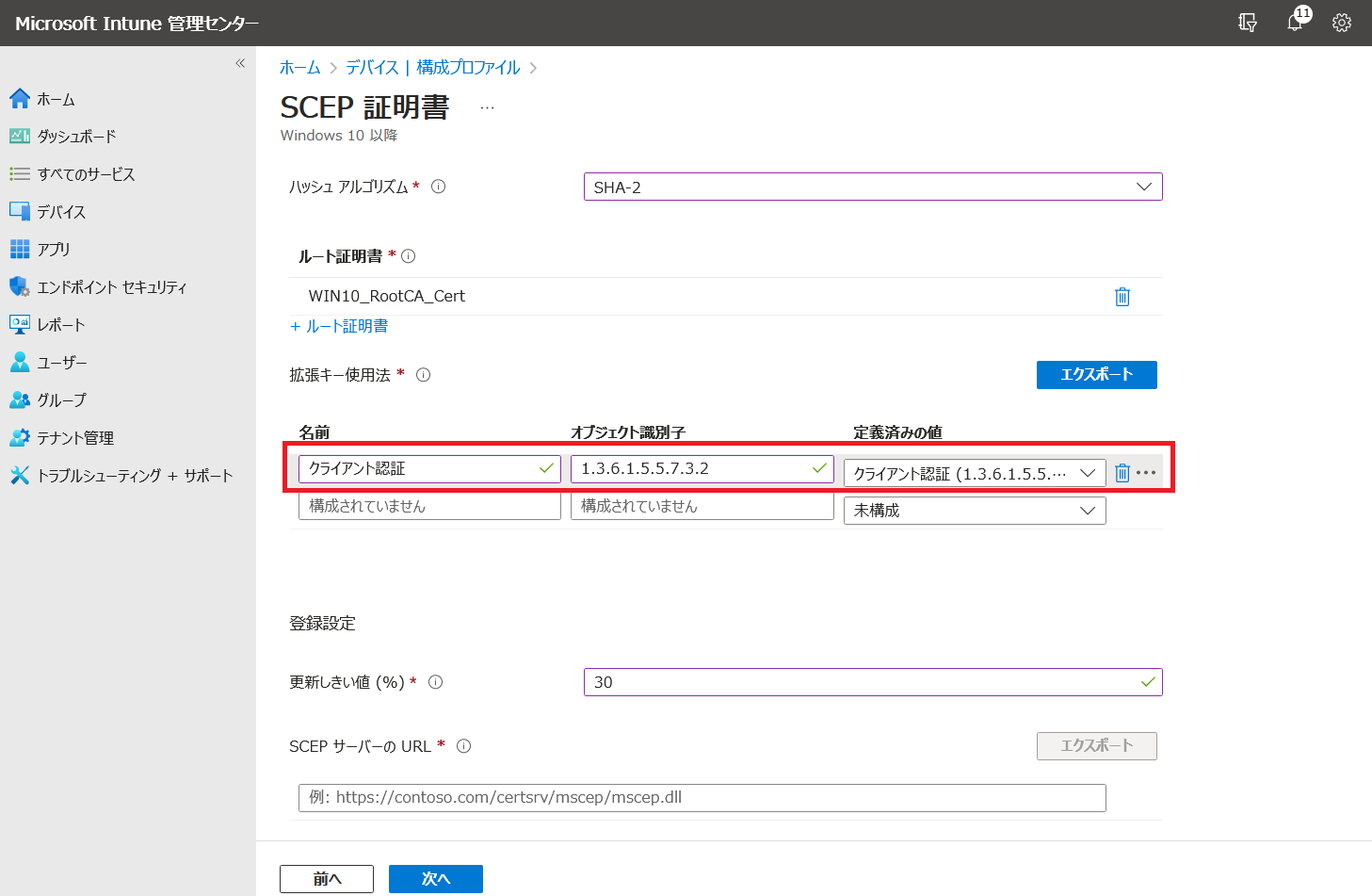Open the directory and subscription filter icon

coord(1248,23)
